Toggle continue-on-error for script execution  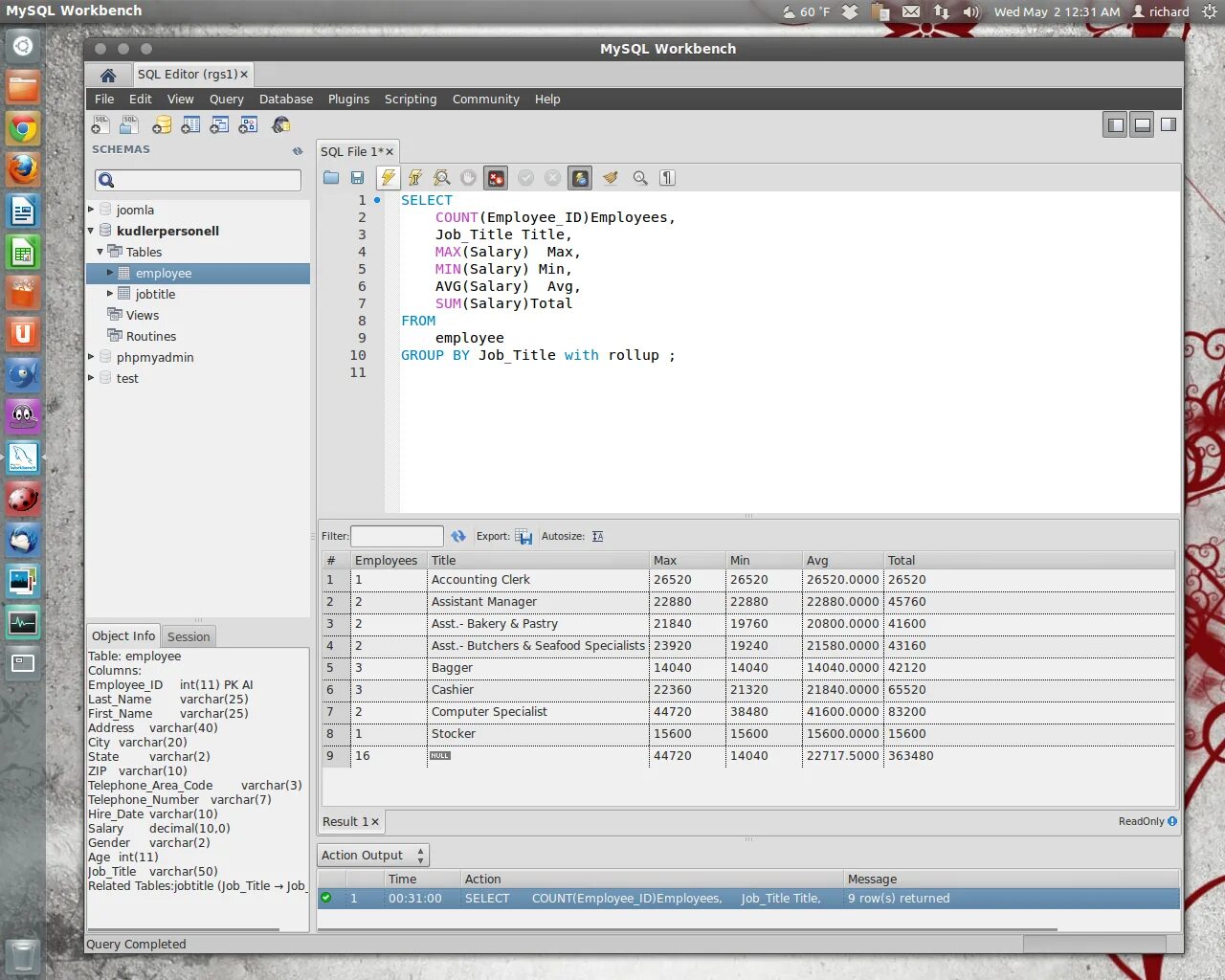495,177
